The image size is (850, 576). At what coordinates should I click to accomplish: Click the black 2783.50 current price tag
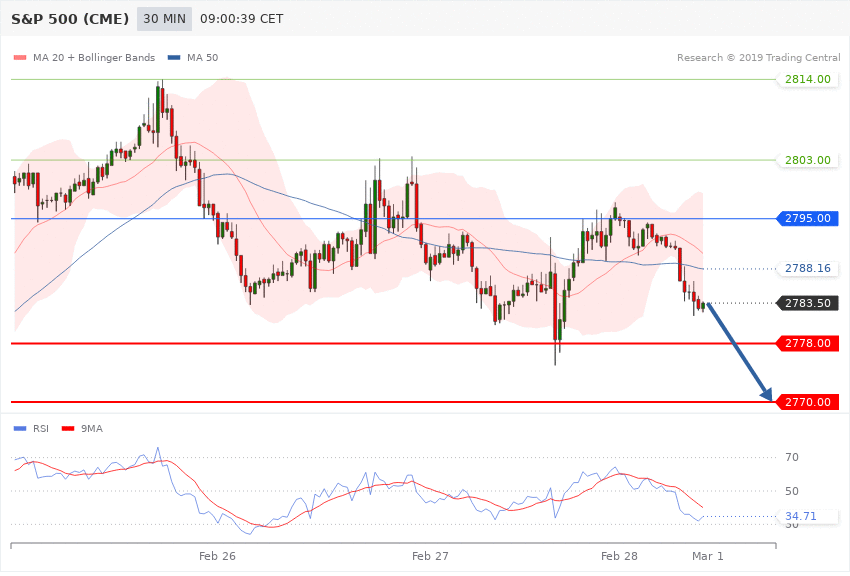pos(808,303)
